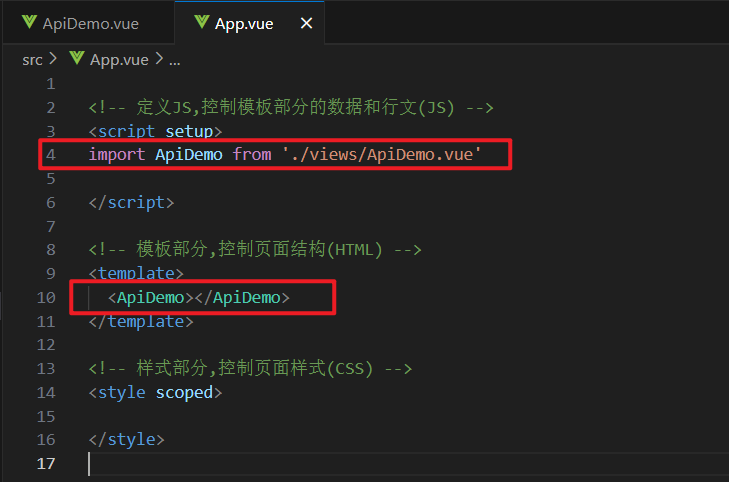Click the Vue icon on App.vue tab

201,22
